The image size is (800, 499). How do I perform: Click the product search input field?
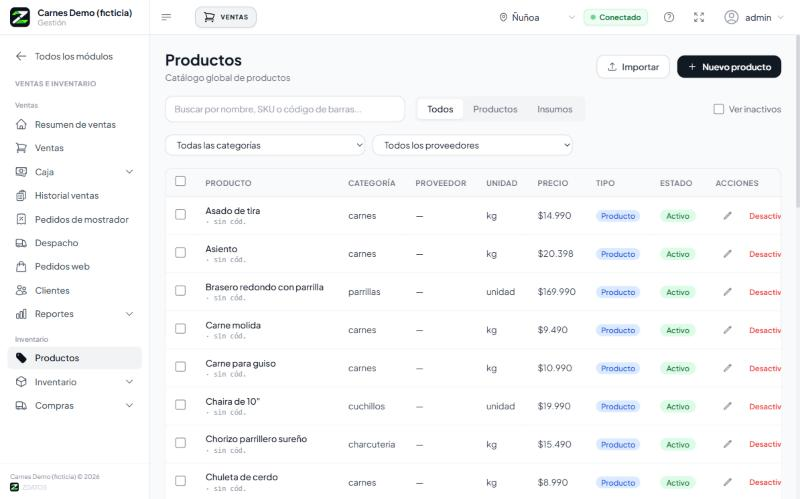pyautogui.click(x=285, y=109)
